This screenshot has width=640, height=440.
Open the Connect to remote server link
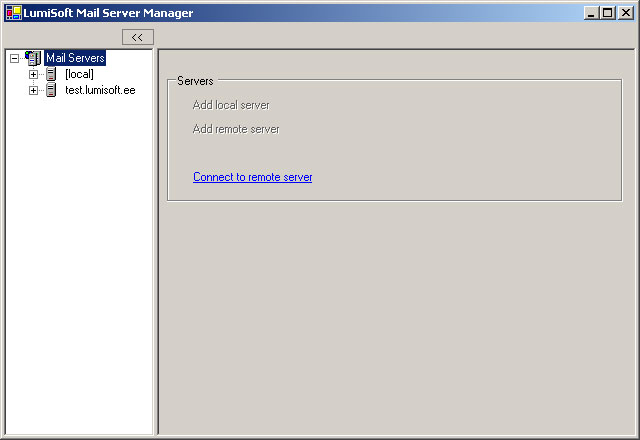(x=252, y=177)
